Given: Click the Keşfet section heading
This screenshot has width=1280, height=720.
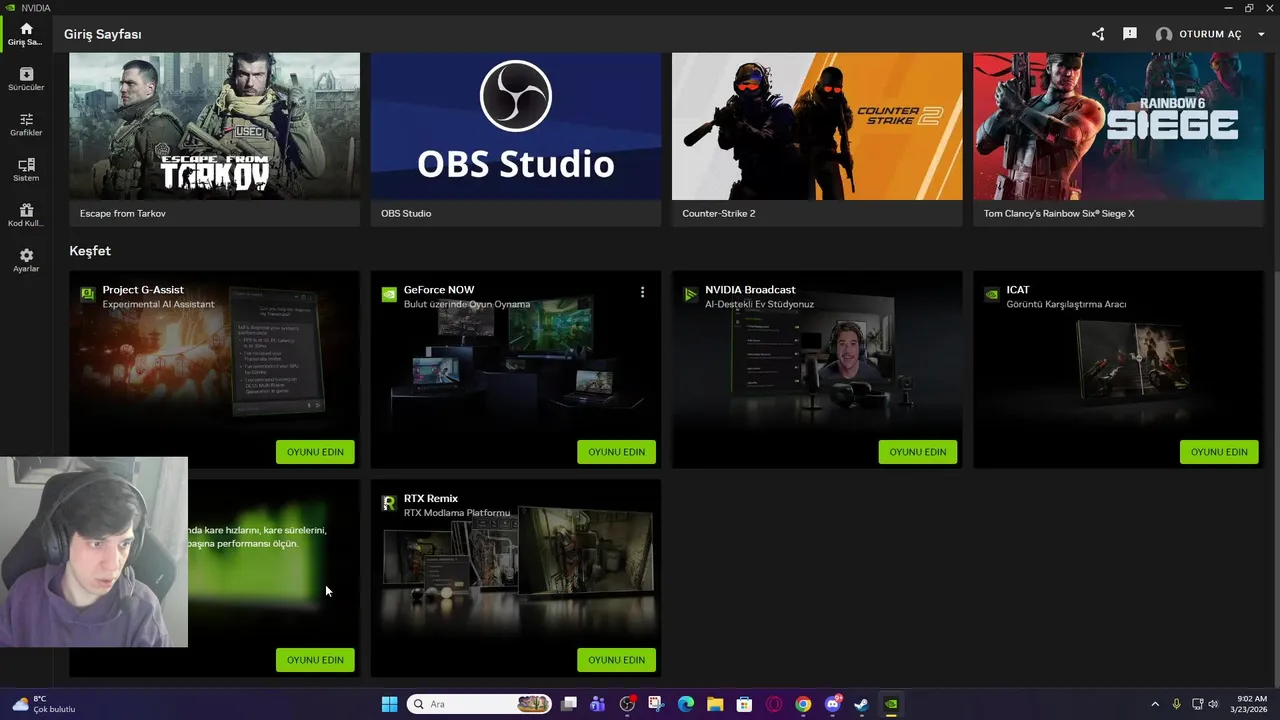Looking at the screenshot, I should click(x=90, y=251).
